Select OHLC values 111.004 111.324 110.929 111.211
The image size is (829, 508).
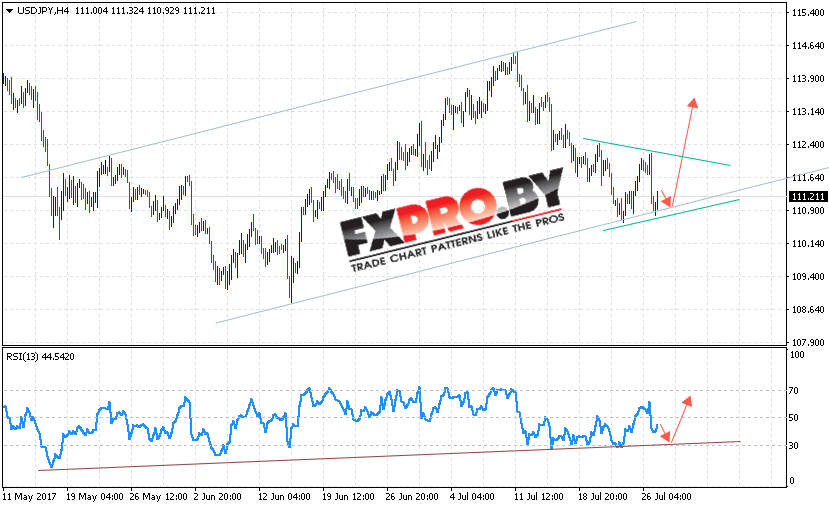[145, 11]
